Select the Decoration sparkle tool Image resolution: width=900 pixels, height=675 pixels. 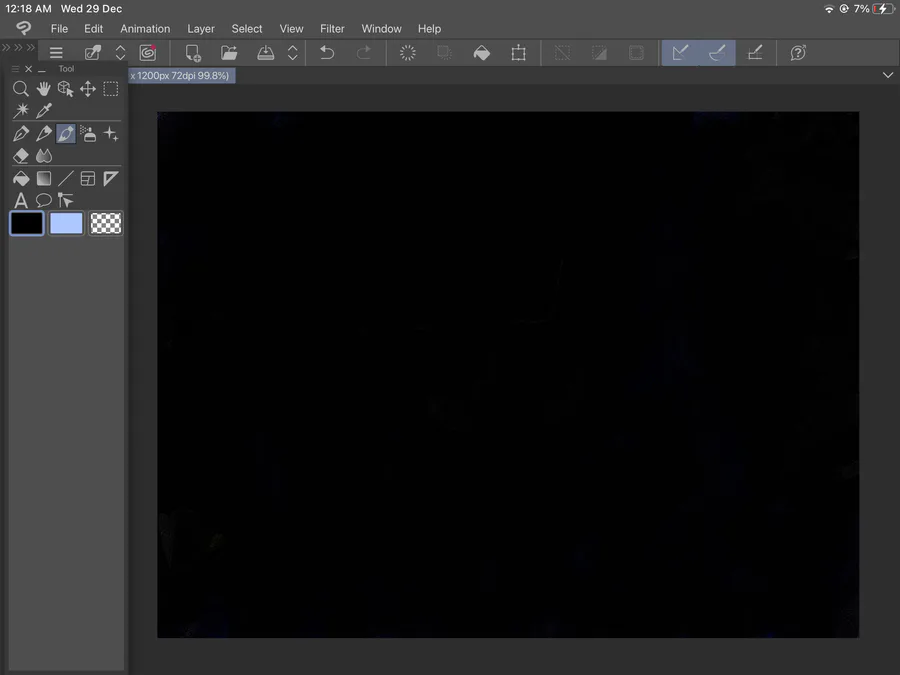(111, 134)
